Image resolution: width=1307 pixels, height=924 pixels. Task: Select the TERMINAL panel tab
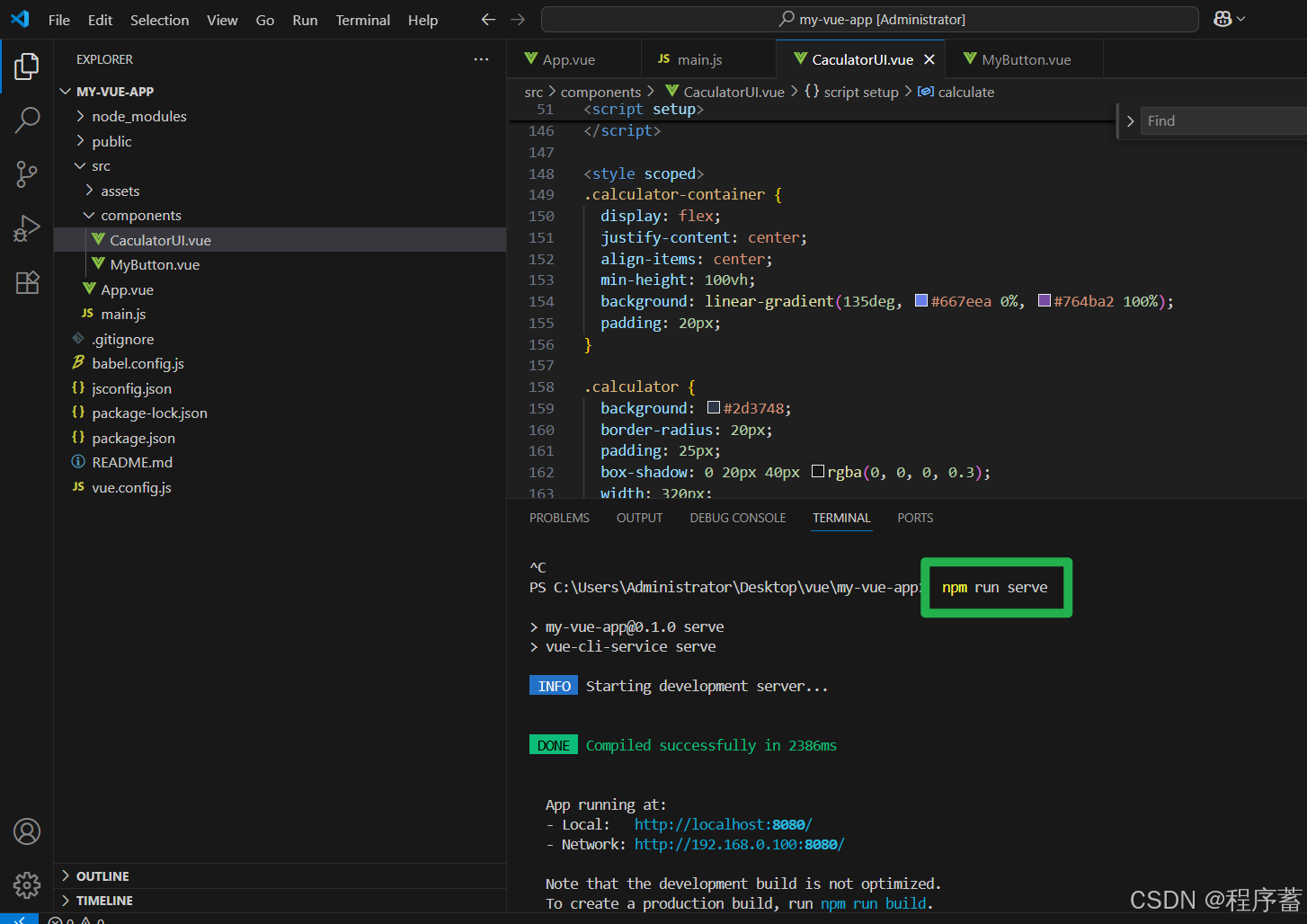[841, 518]
